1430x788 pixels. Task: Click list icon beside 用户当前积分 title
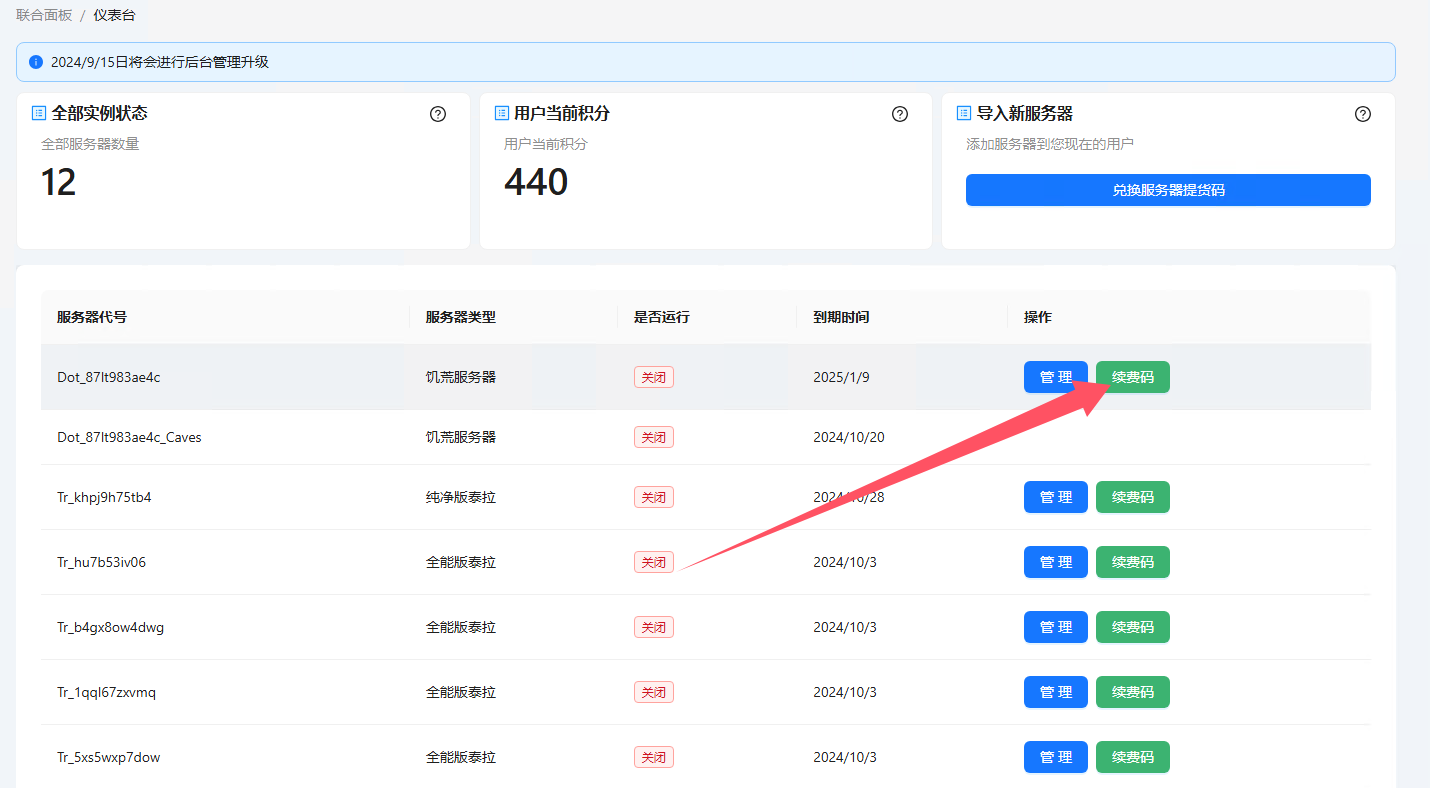tap(502, 113)
